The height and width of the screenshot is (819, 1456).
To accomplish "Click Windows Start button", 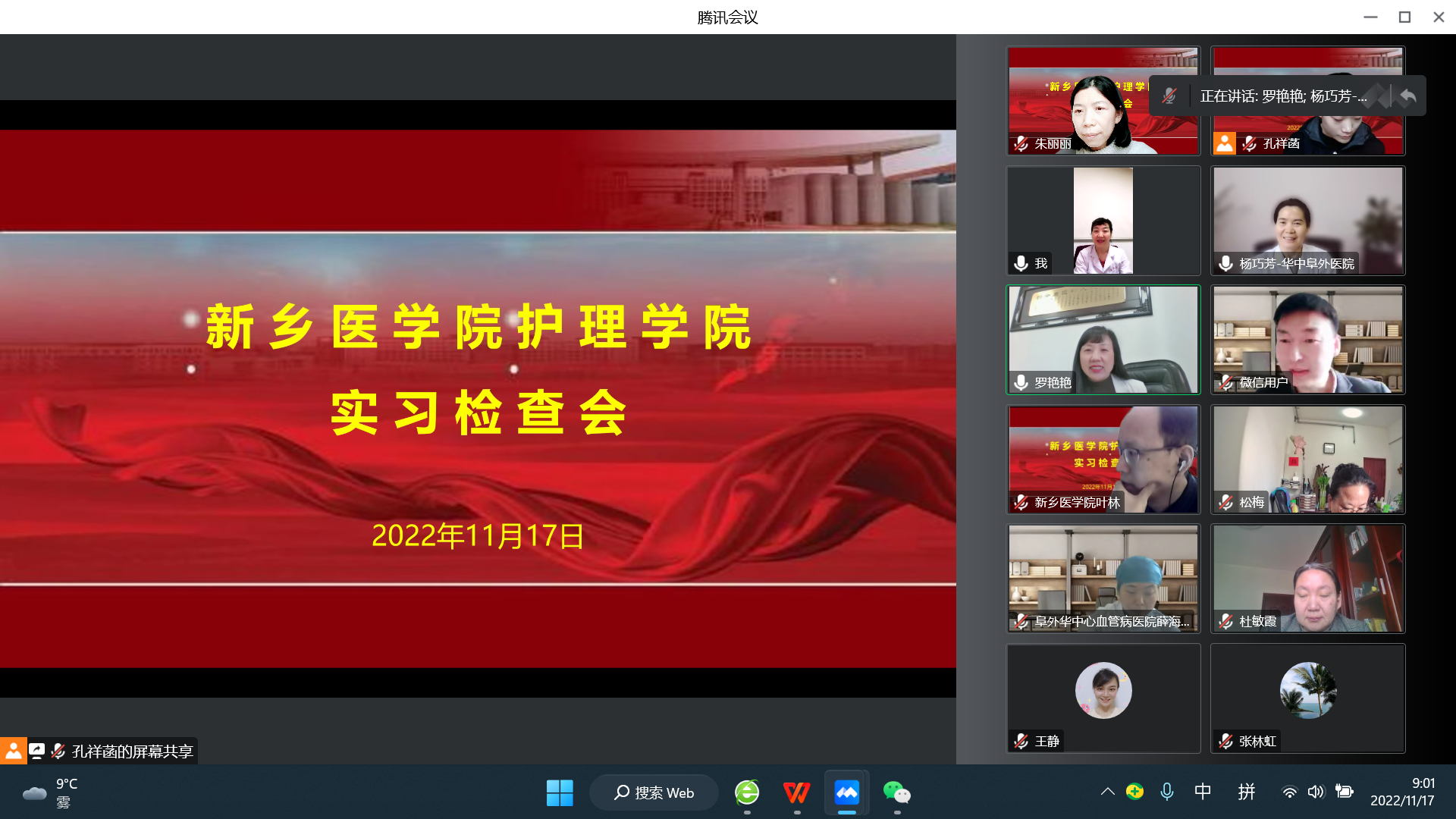I will [x=560, y=793].
